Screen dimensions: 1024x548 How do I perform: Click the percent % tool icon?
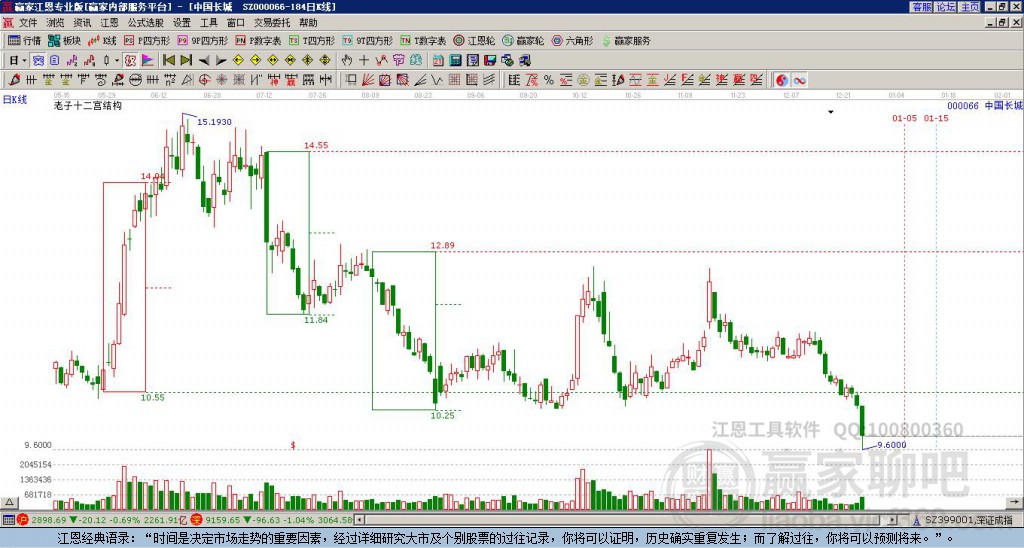(x=548, y=80)
